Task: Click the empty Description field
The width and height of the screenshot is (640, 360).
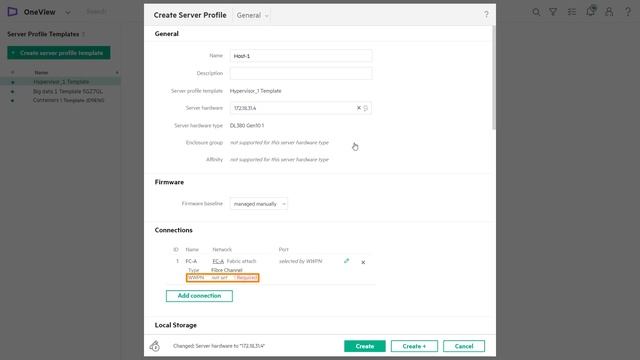Action: pos(301,73)
